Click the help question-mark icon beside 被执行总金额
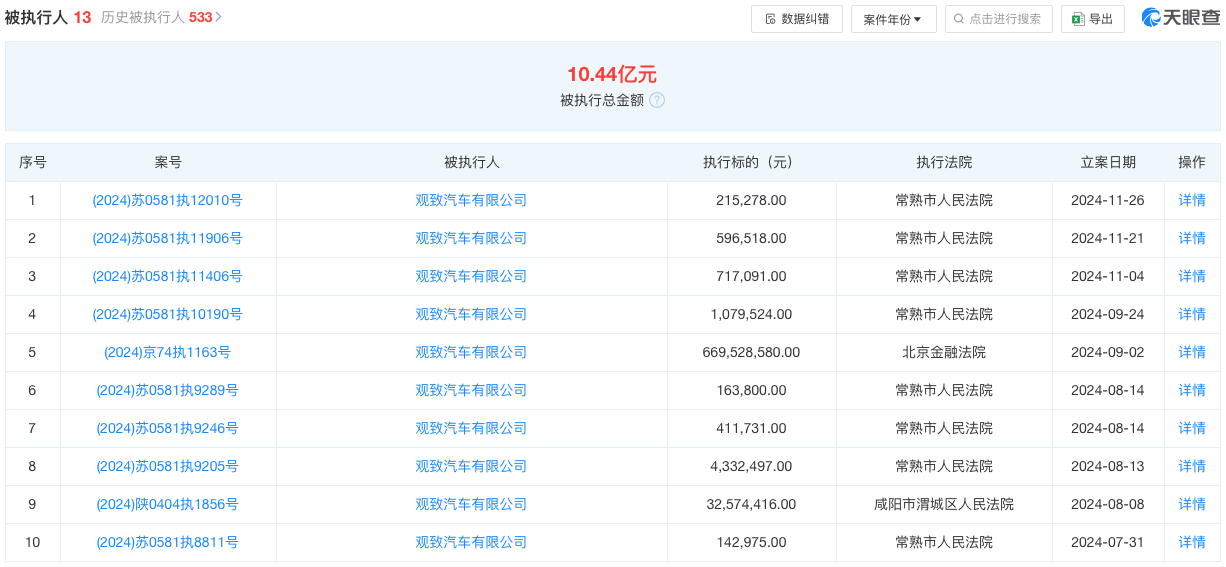1226x567 pixels. (657, 100)
